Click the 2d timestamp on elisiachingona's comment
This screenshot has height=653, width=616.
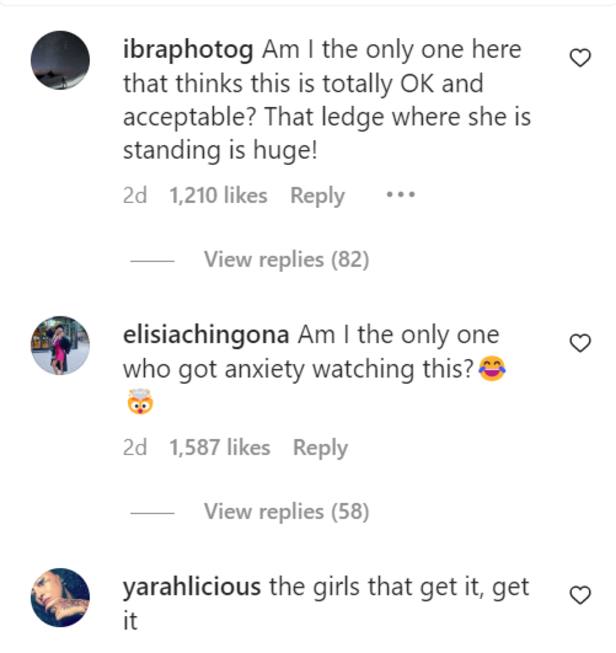pos(135,448)
